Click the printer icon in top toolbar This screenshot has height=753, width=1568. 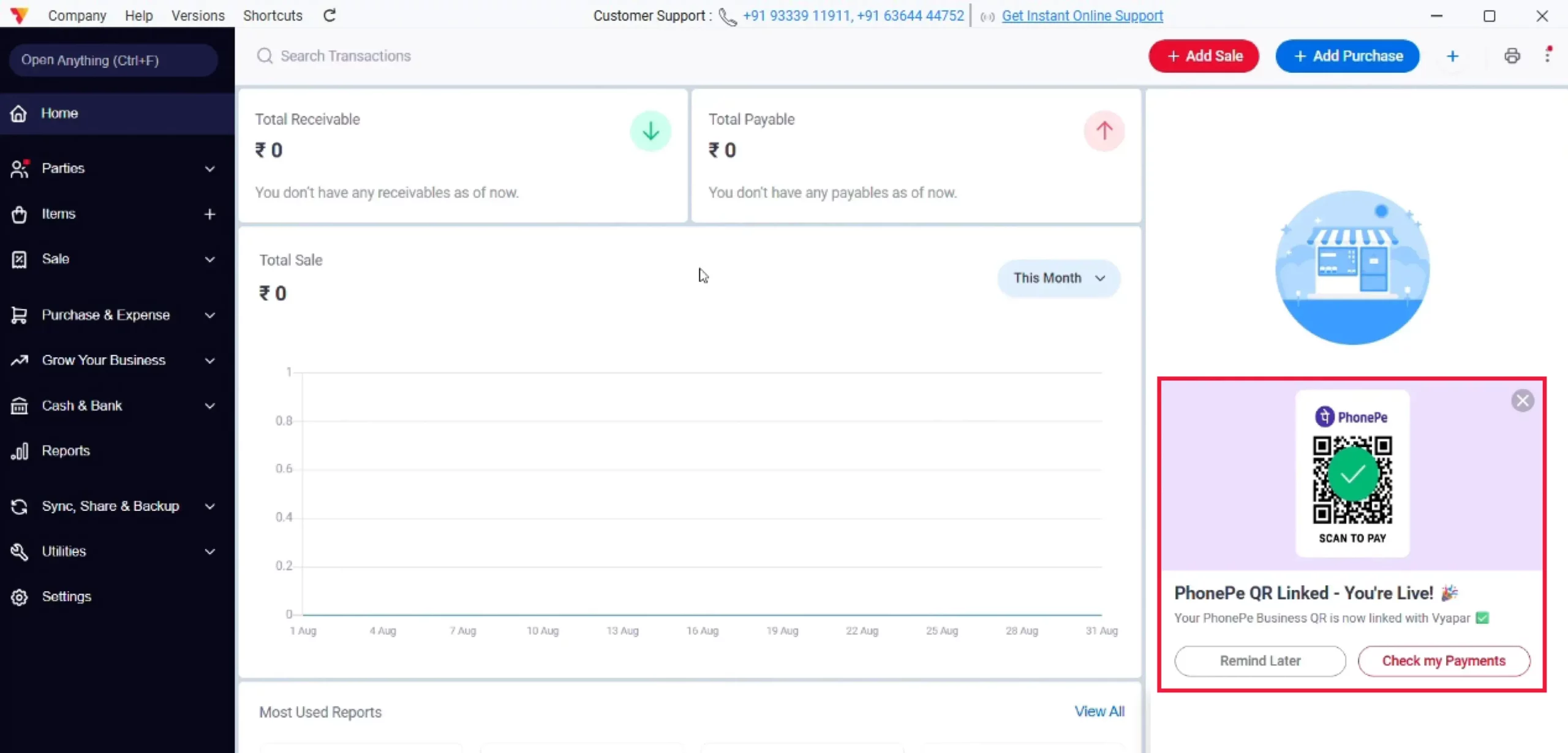pyautogui.click(x=1512, y=56)
